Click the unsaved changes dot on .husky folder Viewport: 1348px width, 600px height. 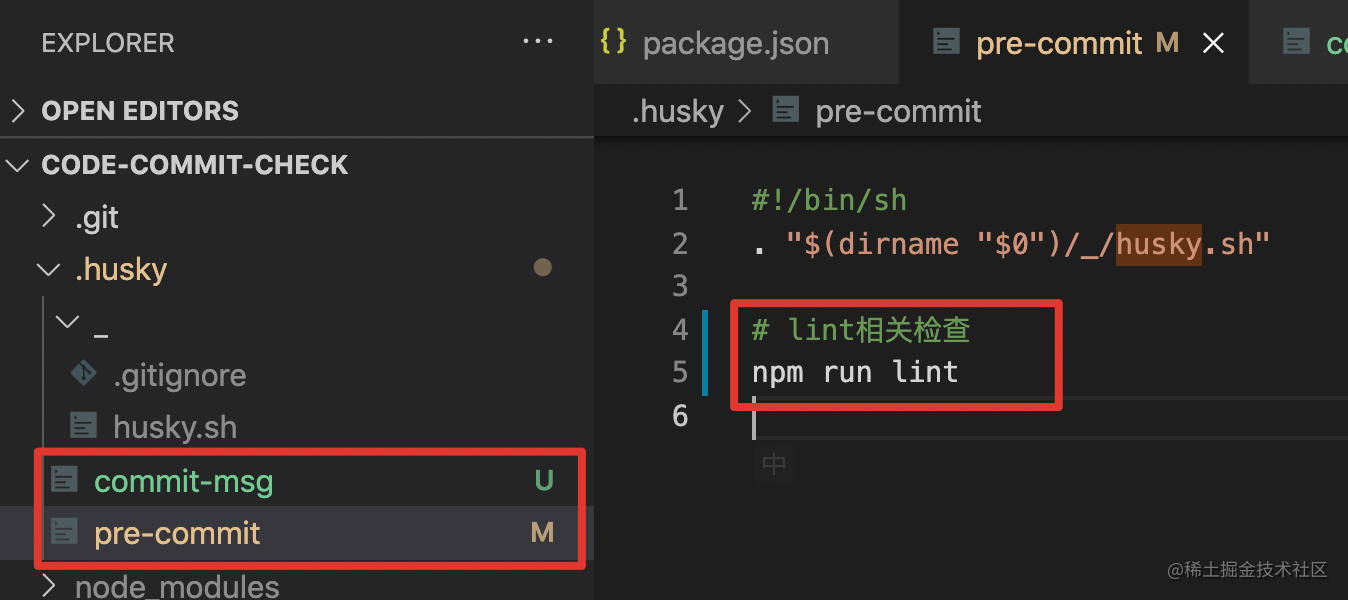tap(542, 269)
